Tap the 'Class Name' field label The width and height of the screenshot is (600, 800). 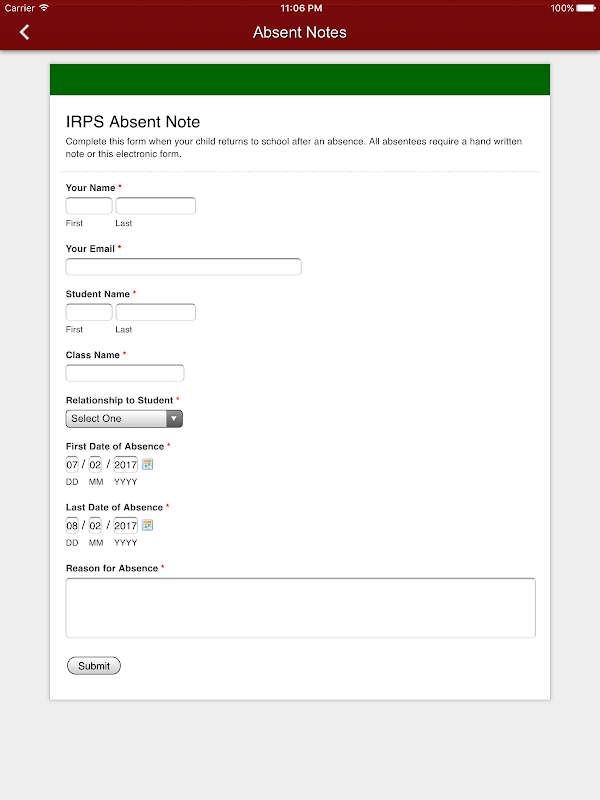[x=93, y=355]
